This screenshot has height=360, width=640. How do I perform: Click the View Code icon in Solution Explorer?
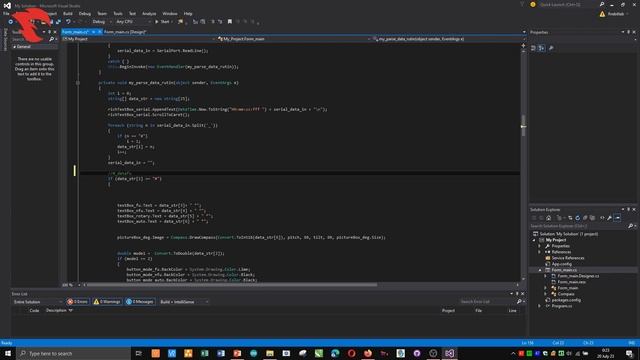point(602,218)
